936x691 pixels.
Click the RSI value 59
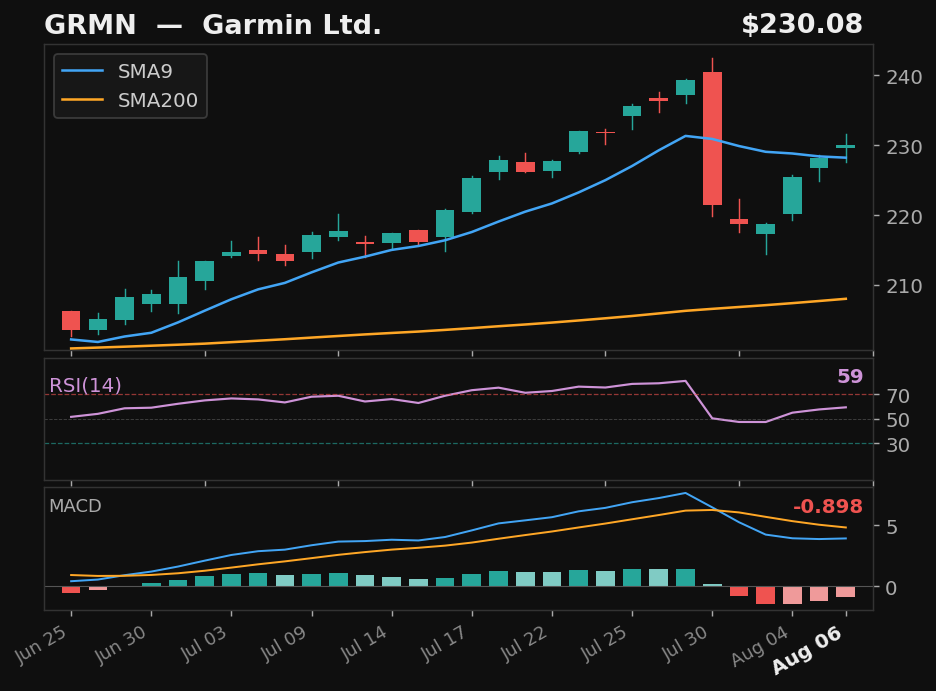tap(850, 377)
